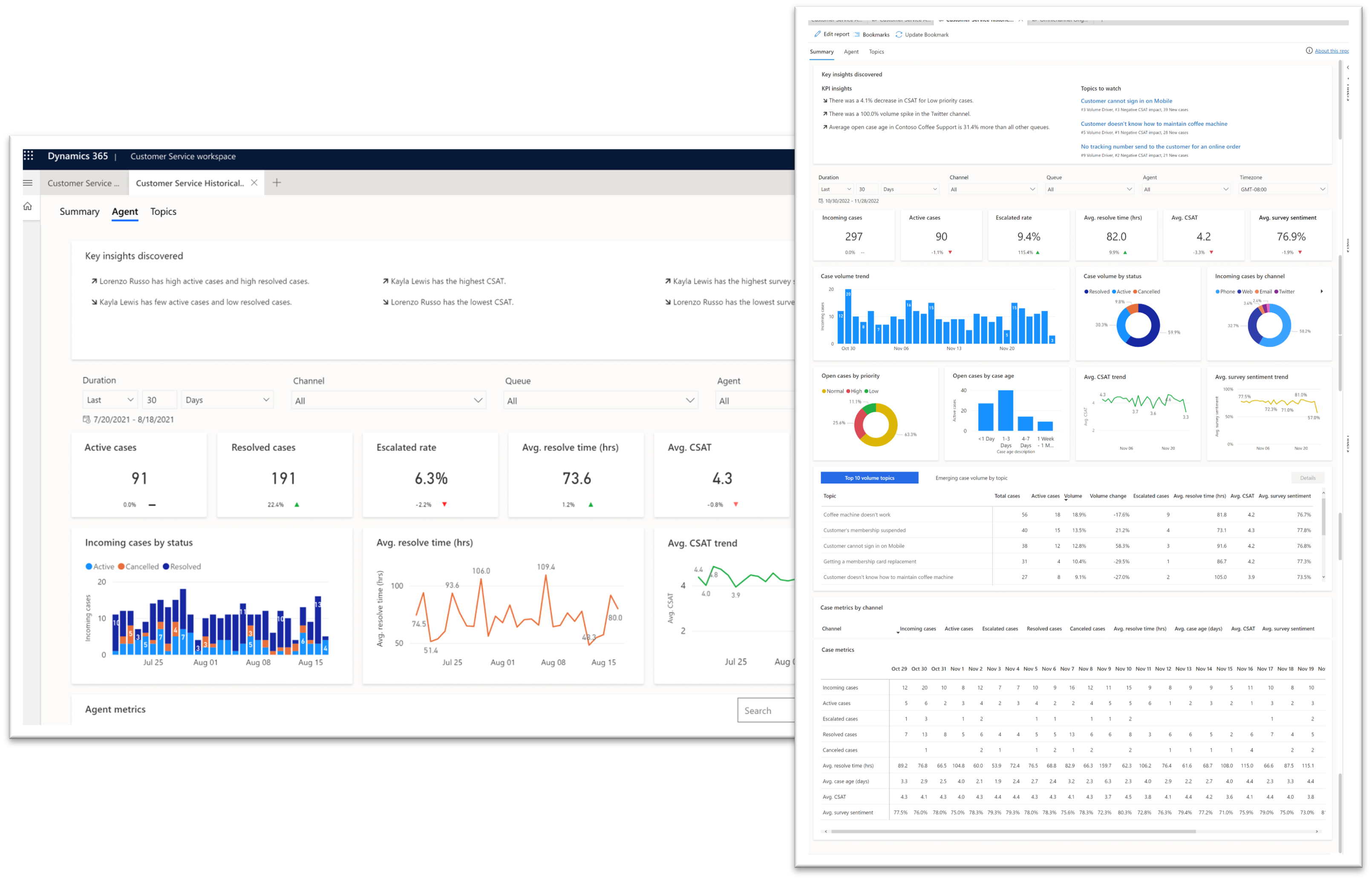Click the Top 10 volume topics button
Screen dimensions: 1372x880
(x=869, y=478)
